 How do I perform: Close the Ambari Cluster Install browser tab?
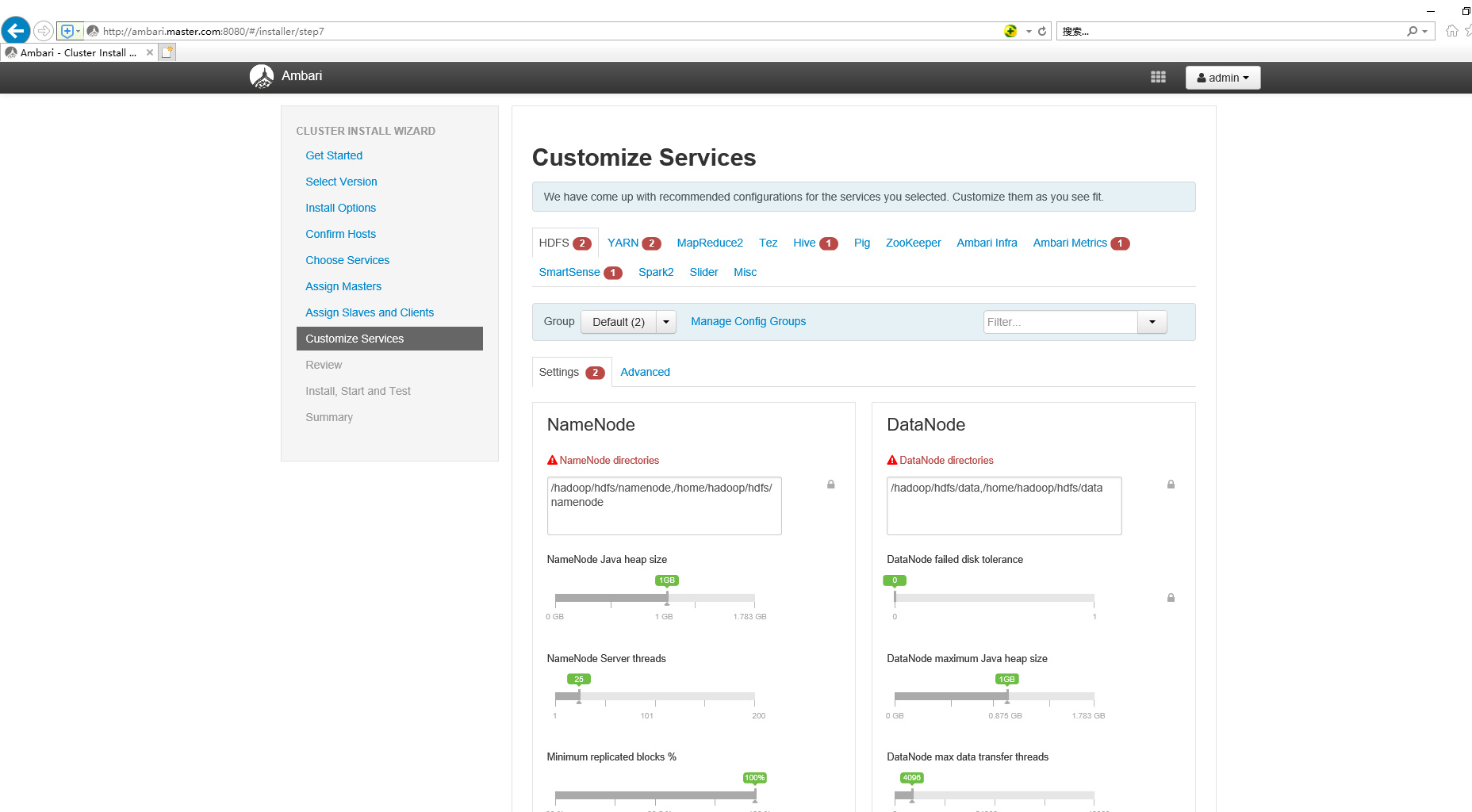tap(150, 53)
